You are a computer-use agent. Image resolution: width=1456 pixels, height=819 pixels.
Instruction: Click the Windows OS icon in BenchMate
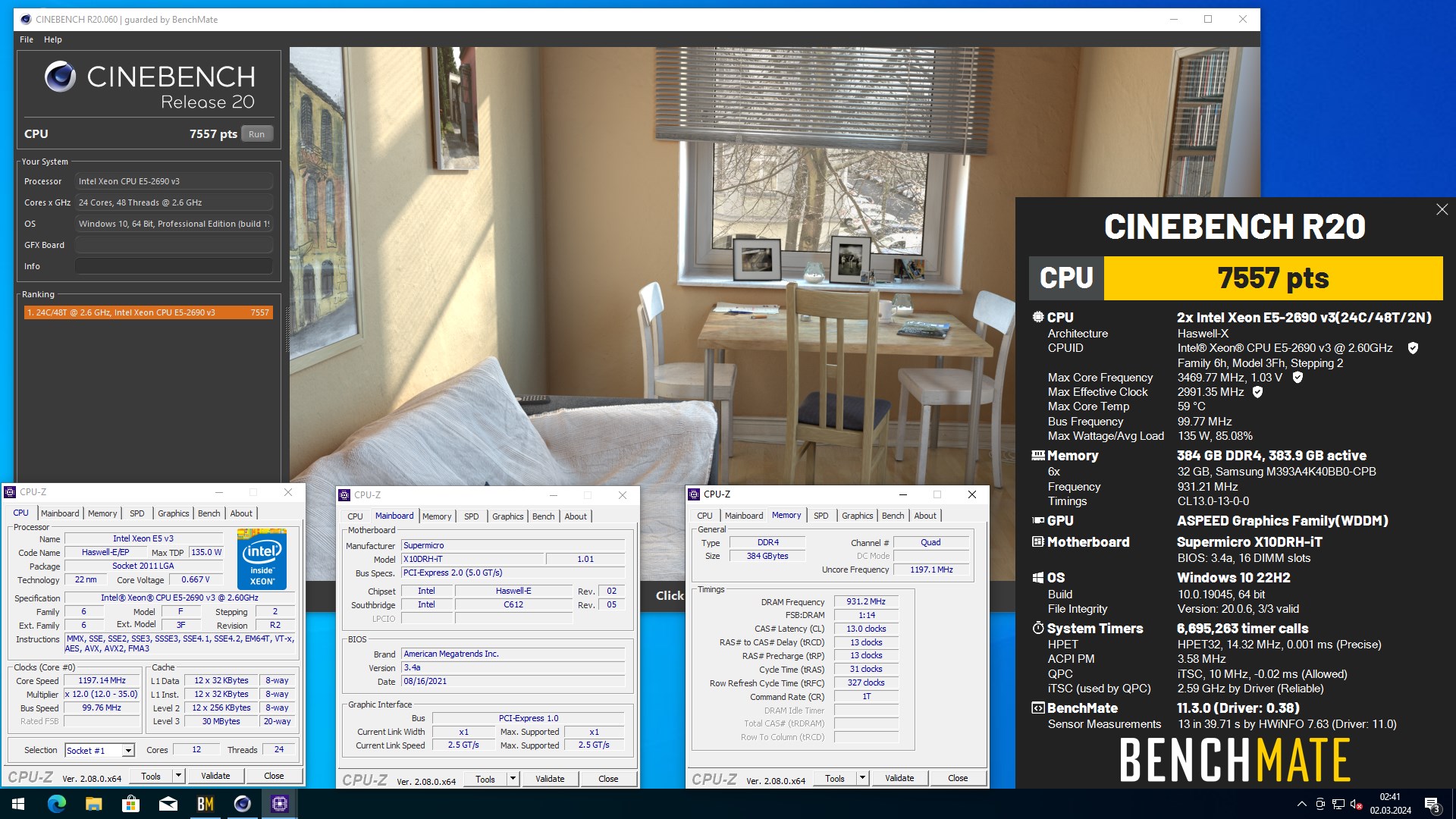point(1037,577)
